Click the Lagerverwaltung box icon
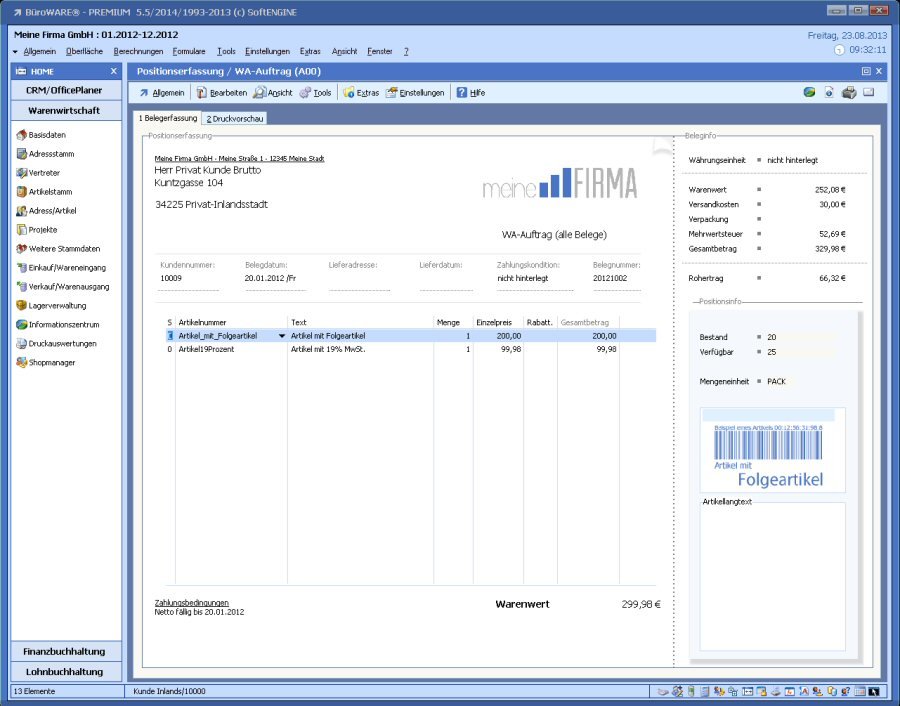This screenshot has height=706, width=900. pos(22,305)
